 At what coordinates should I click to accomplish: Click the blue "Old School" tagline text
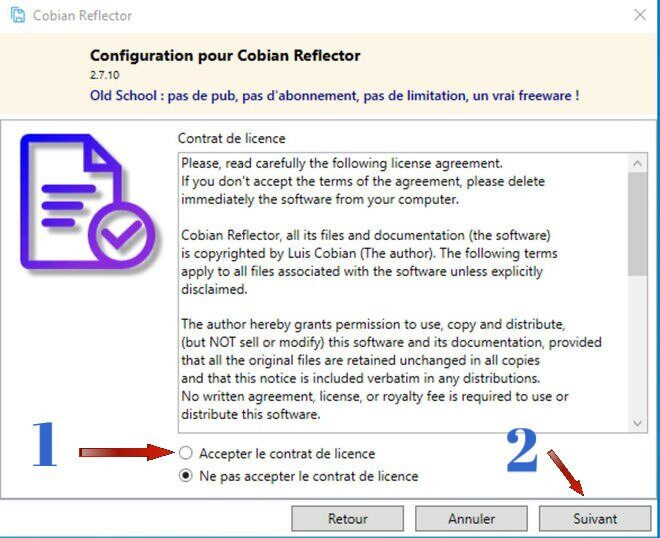[x=335, y=96]
